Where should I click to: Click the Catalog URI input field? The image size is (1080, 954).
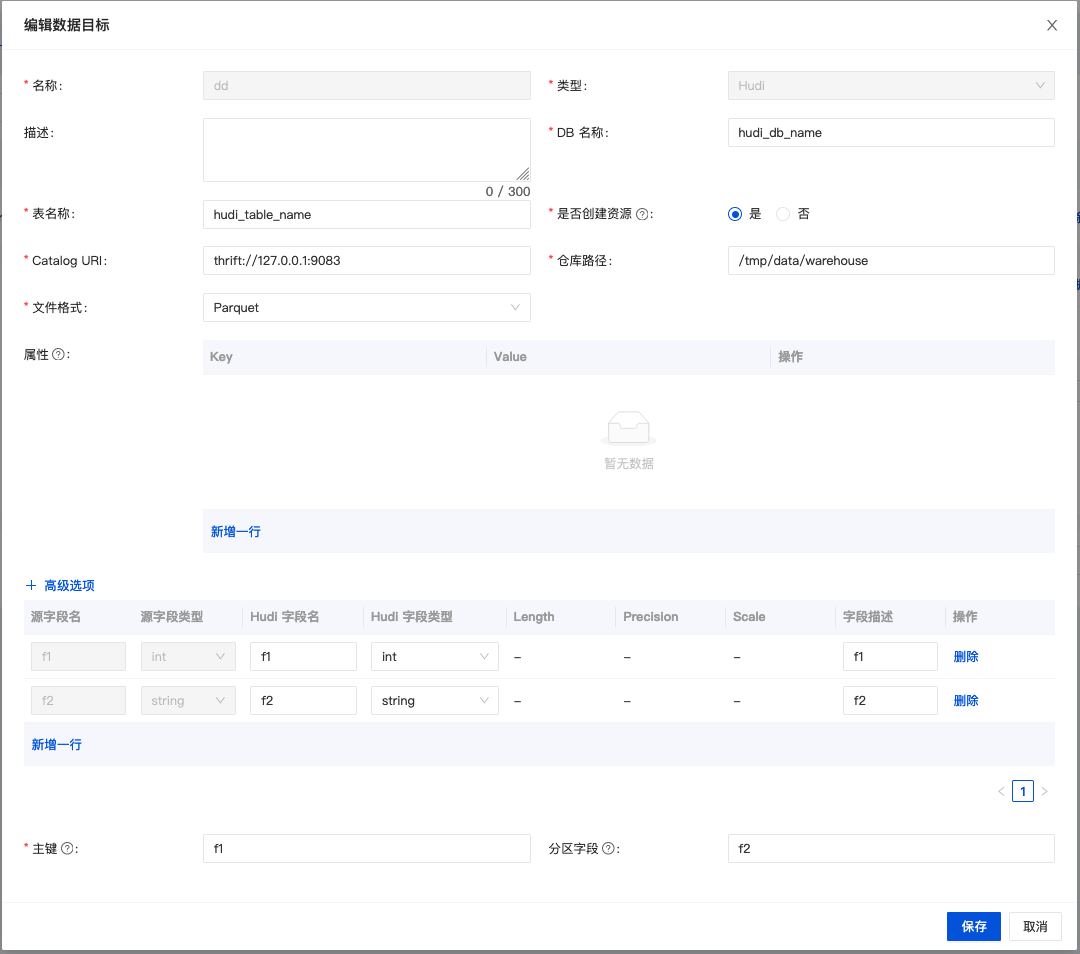pyautogui.click(x=366, y=261)
